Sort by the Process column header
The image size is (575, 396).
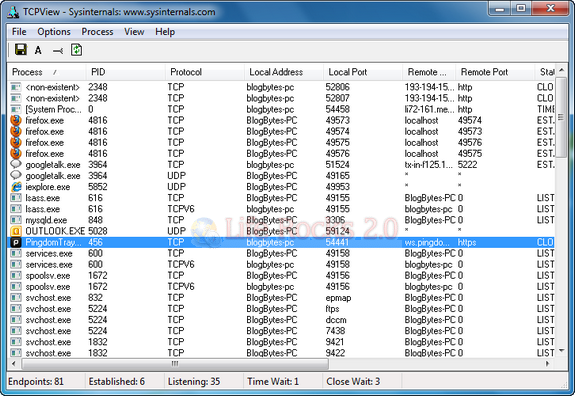pyautogui.click(x=47, y=72)
